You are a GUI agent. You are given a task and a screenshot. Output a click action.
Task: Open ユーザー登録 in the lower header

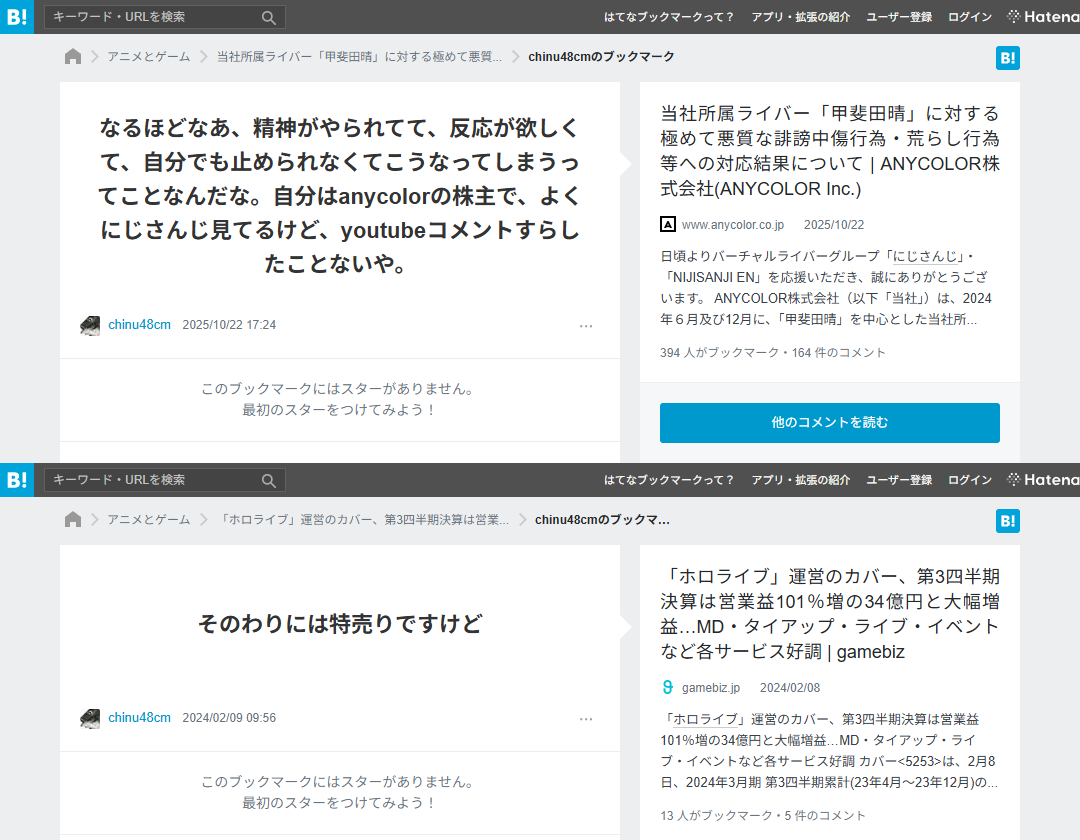tap(899, 480)
